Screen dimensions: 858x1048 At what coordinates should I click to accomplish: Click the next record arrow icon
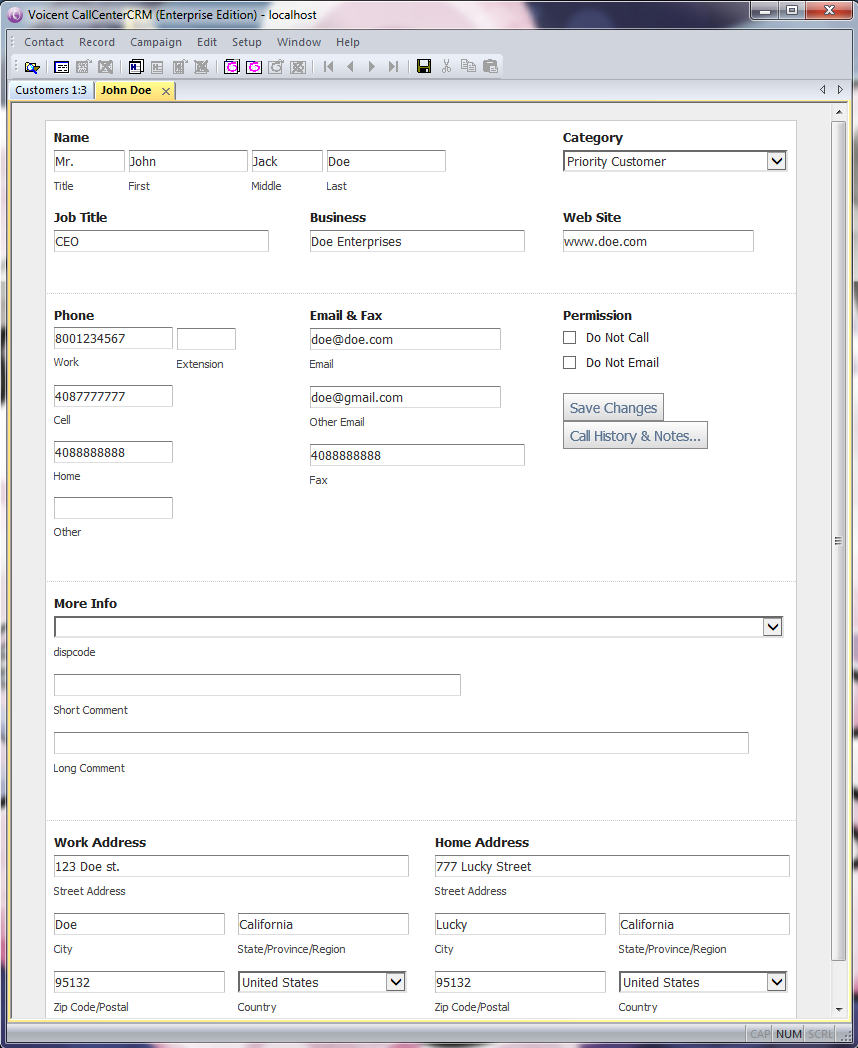(x=372, y=67)
